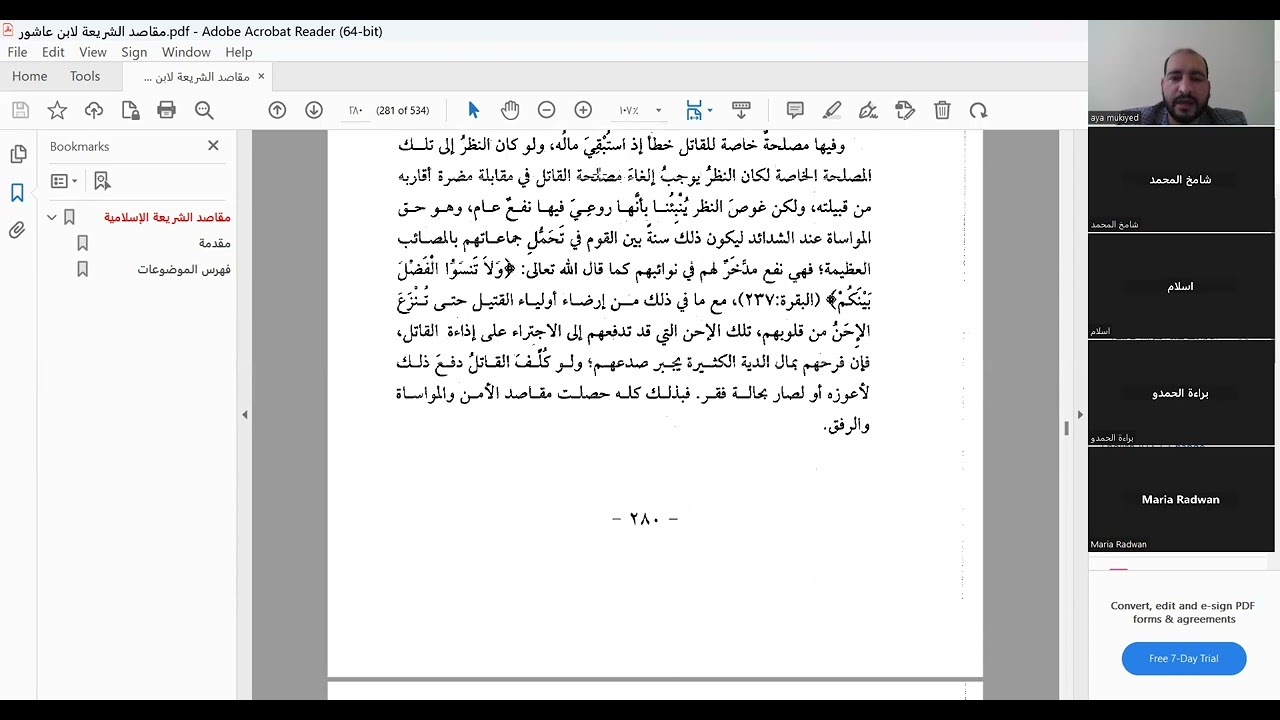Viewport: 1280px width, 720px height.
Task: Expand the right tools pane arrow
Action: point(1079,414)
